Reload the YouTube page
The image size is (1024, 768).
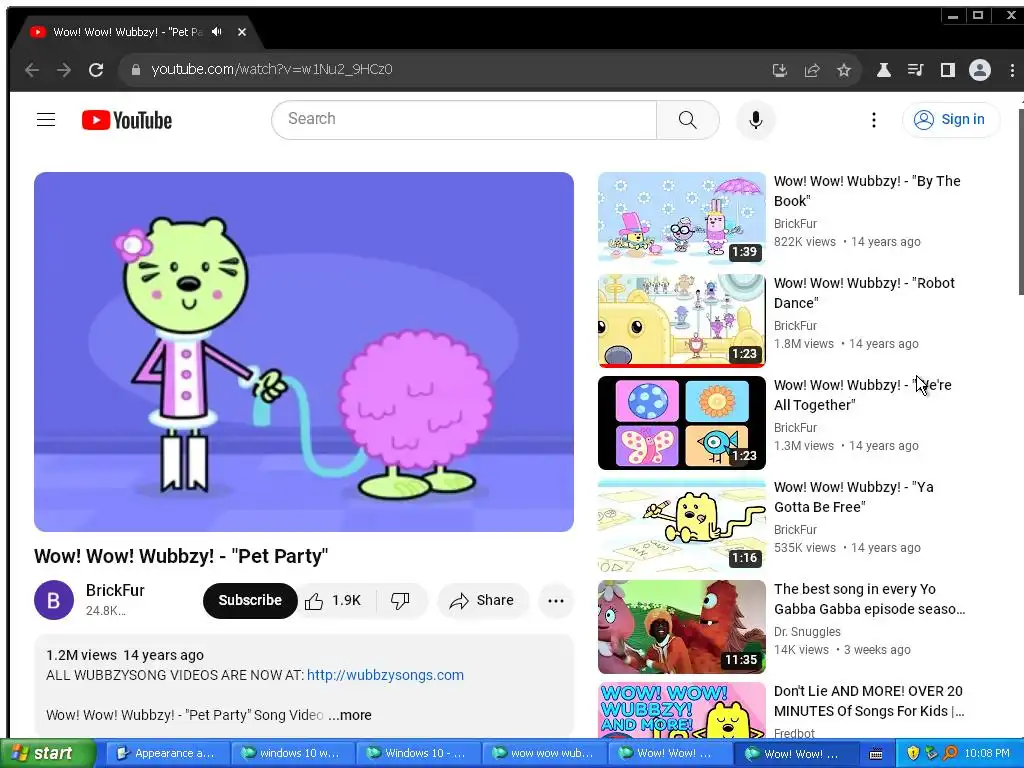click(96, 70)
